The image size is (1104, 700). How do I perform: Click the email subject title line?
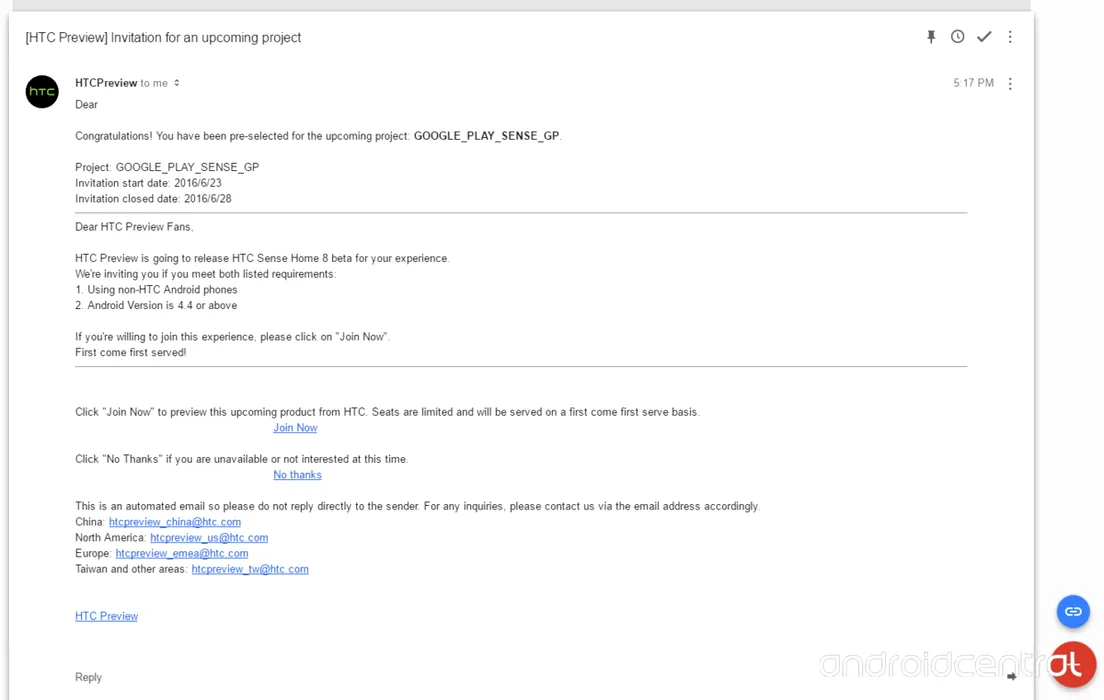(163, 37)
